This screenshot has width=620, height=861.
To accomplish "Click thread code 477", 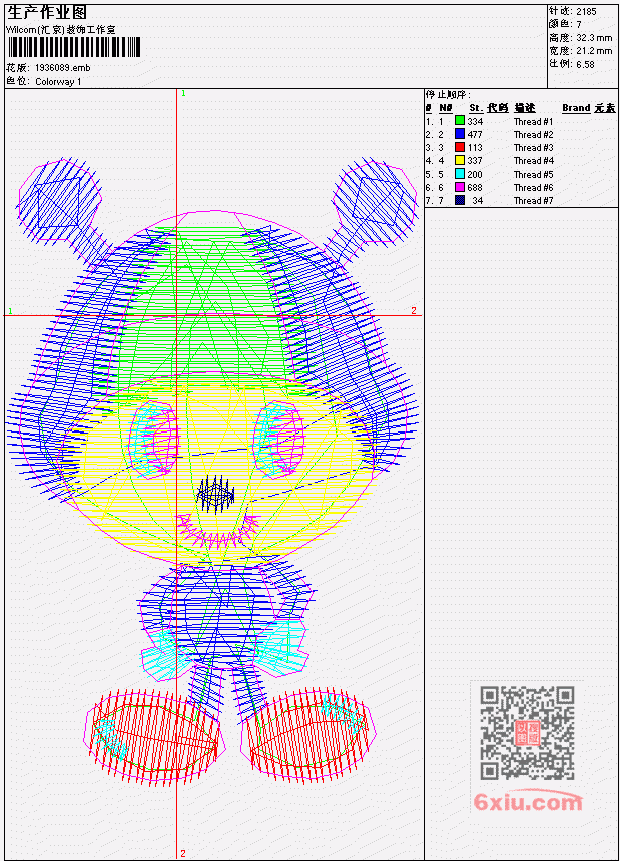I will tap(475, 135).
